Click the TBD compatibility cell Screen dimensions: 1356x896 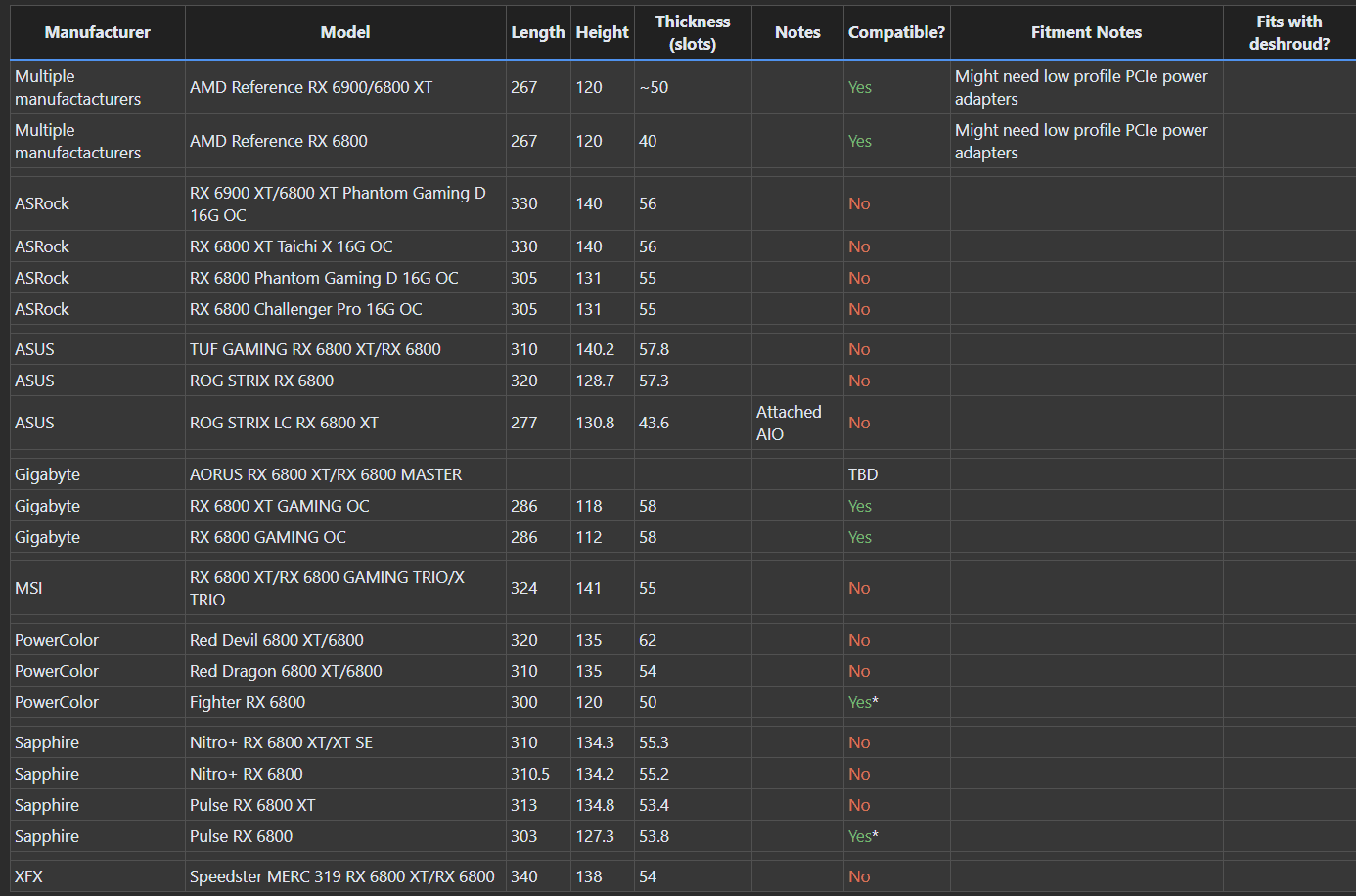[x=896, y=474]
